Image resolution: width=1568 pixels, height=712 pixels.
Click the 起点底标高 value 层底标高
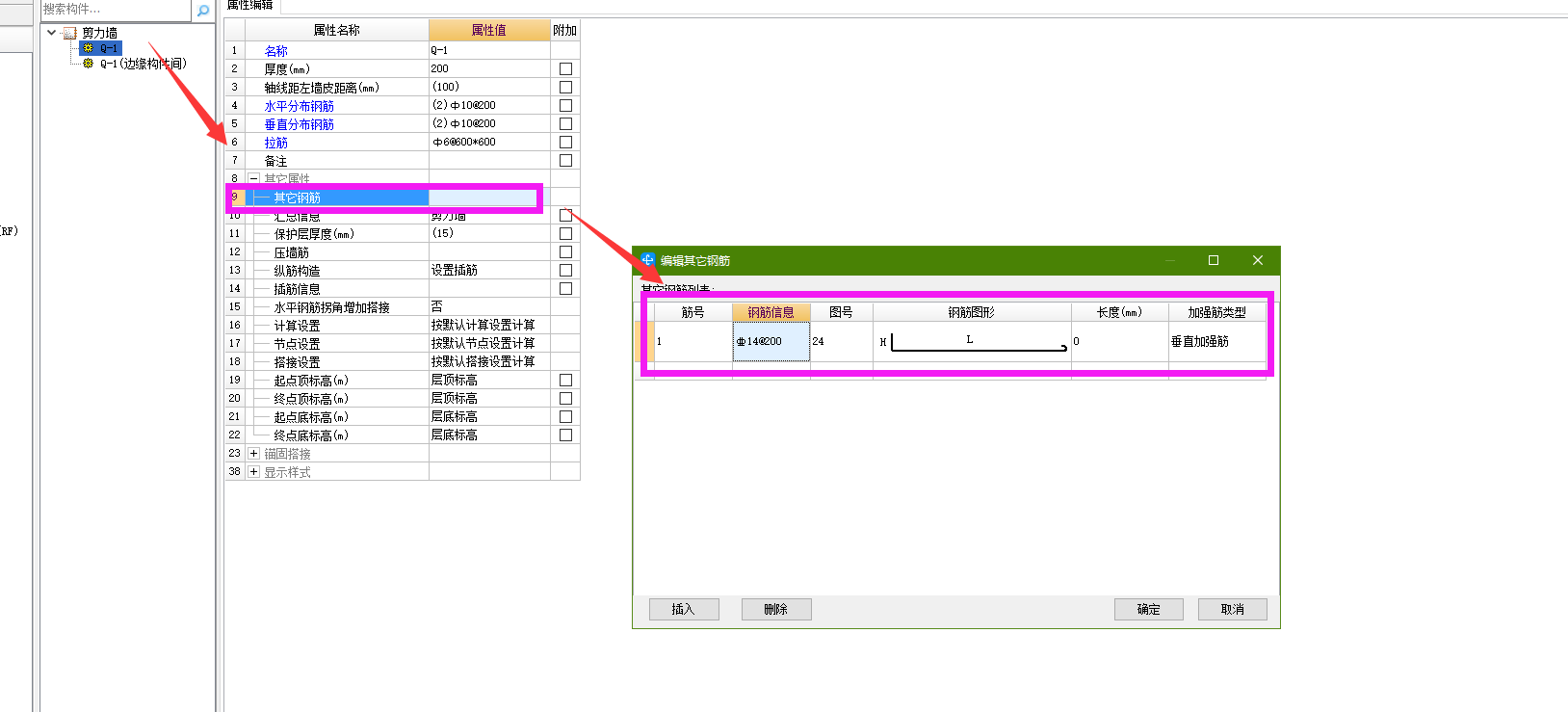[489, 416]
